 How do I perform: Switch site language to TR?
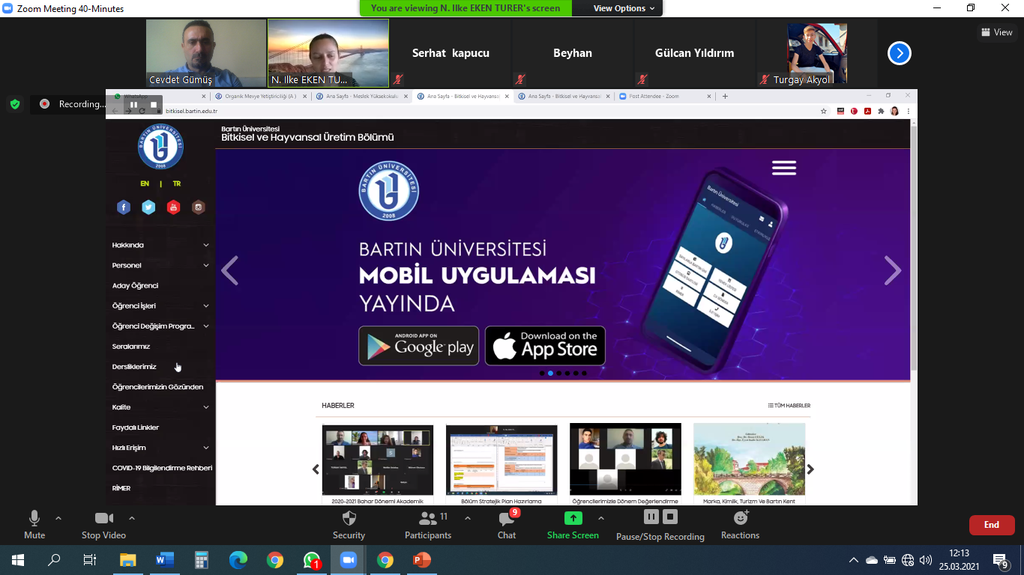(176, 184)
